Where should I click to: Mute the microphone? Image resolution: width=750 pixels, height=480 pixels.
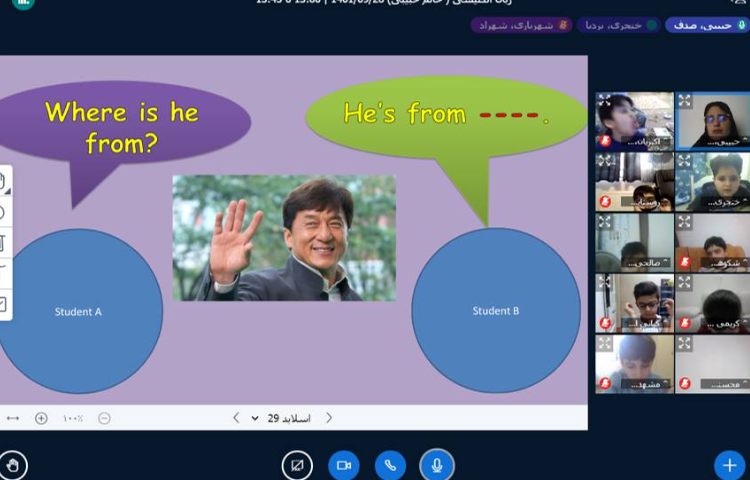pyautogui.click(x=436, y=465)
